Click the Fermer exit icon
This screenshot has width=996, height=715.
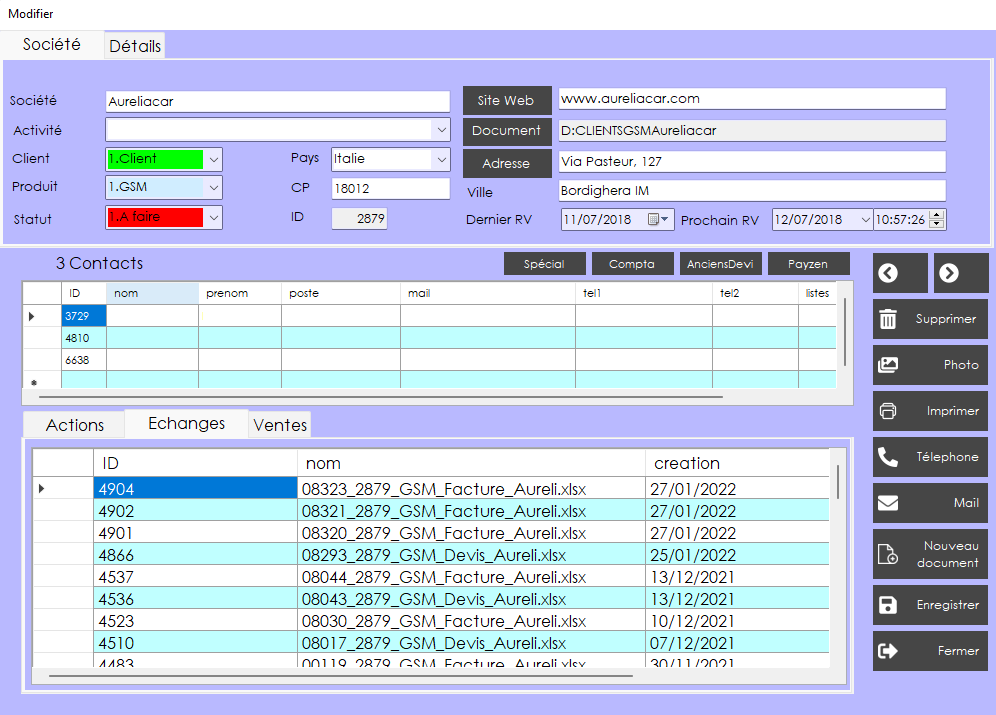point(887,651)
